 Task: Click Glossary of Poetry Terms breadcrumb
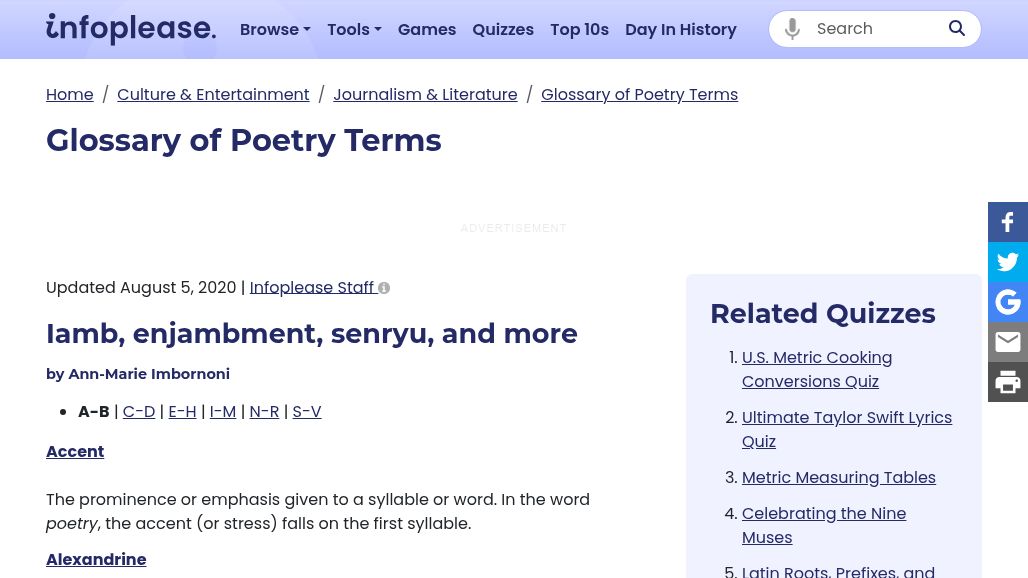coord(639,94)
